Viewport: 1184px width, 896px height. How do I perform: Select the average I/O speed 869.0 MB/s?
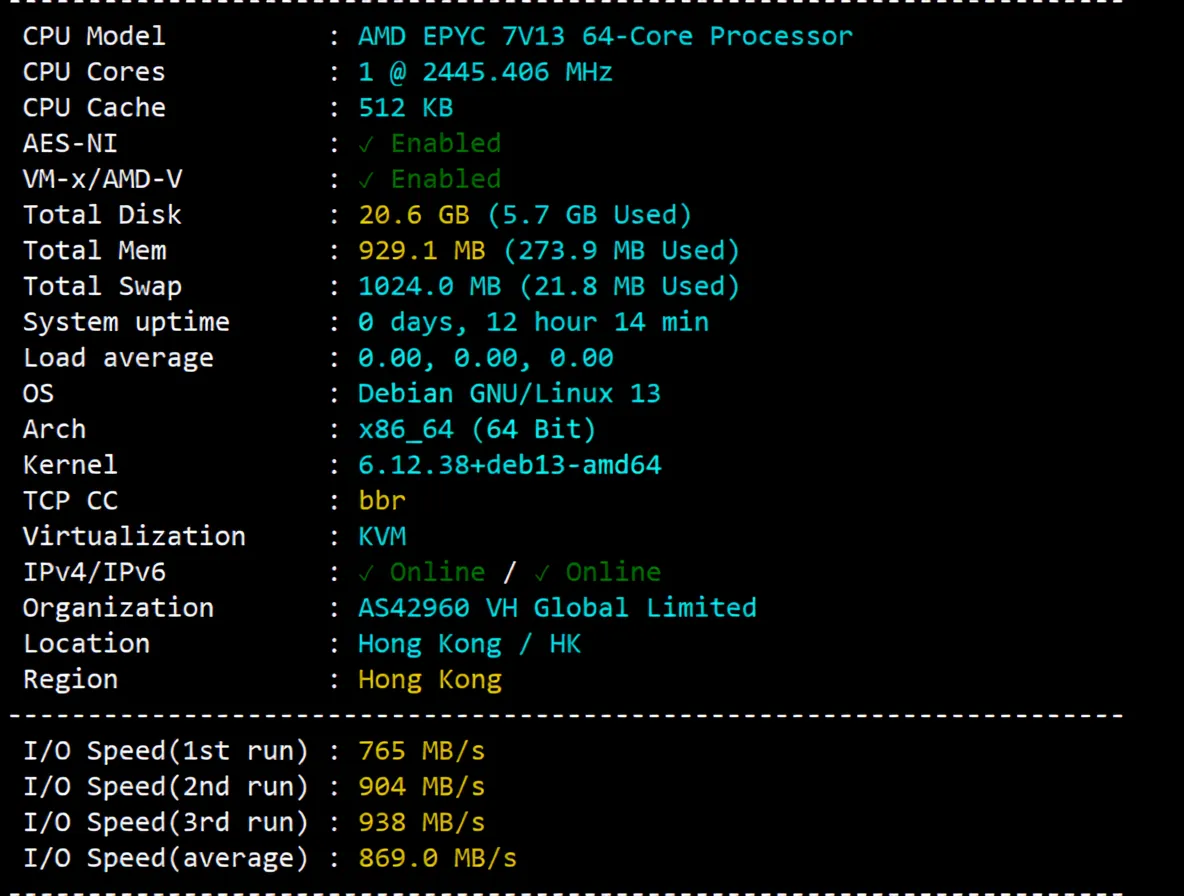437,858
